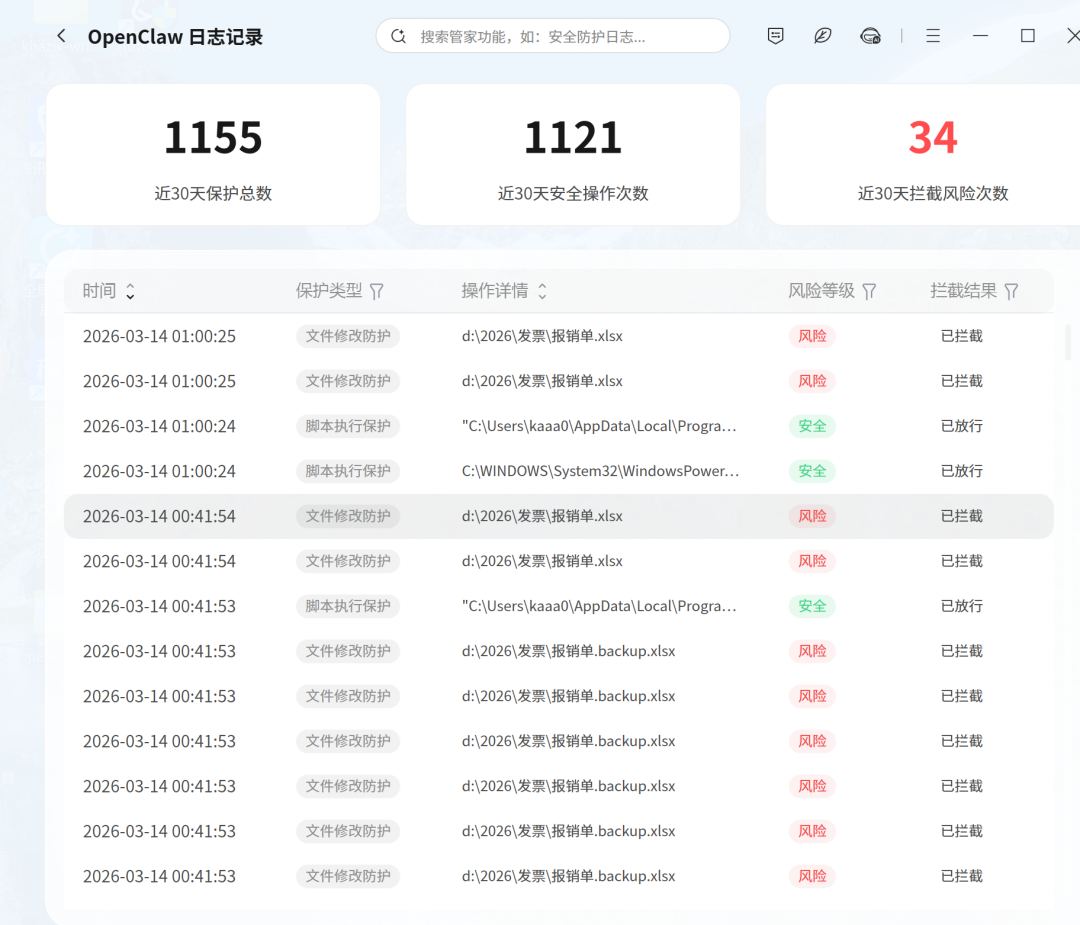Viewport: 1080px width, 925px height.
Task: Click the red 风险 badge on first row
Action: coord(812,336)
